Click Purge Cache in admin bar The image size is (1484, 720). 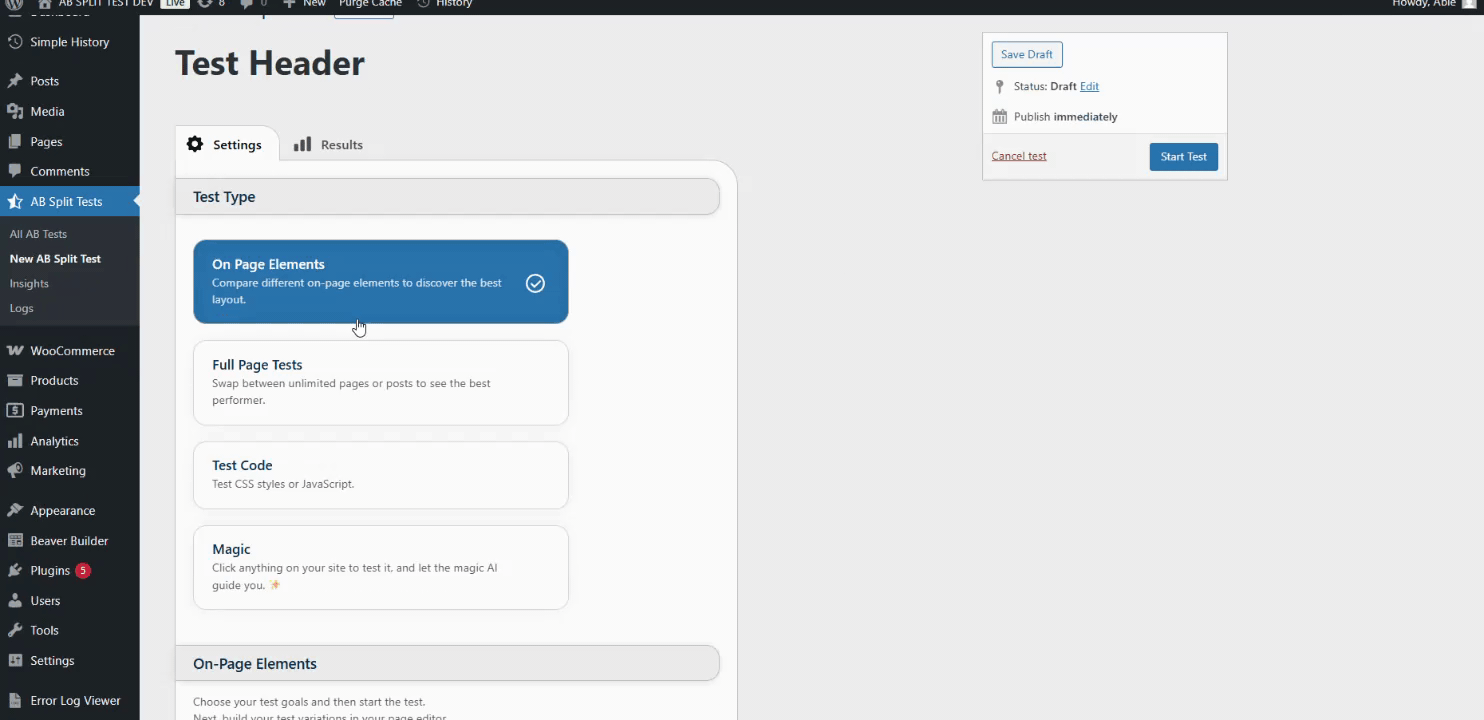point(370,3)
